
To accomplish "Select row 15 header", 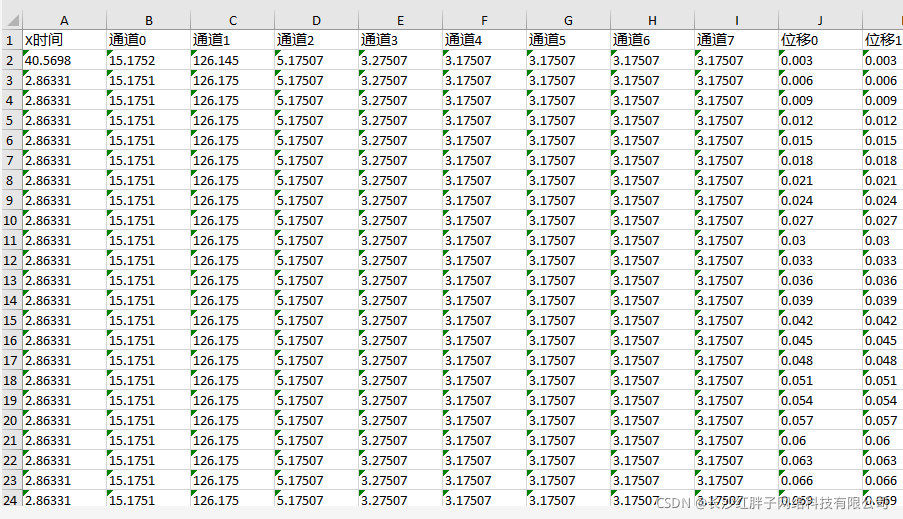I will click(12, 320).
